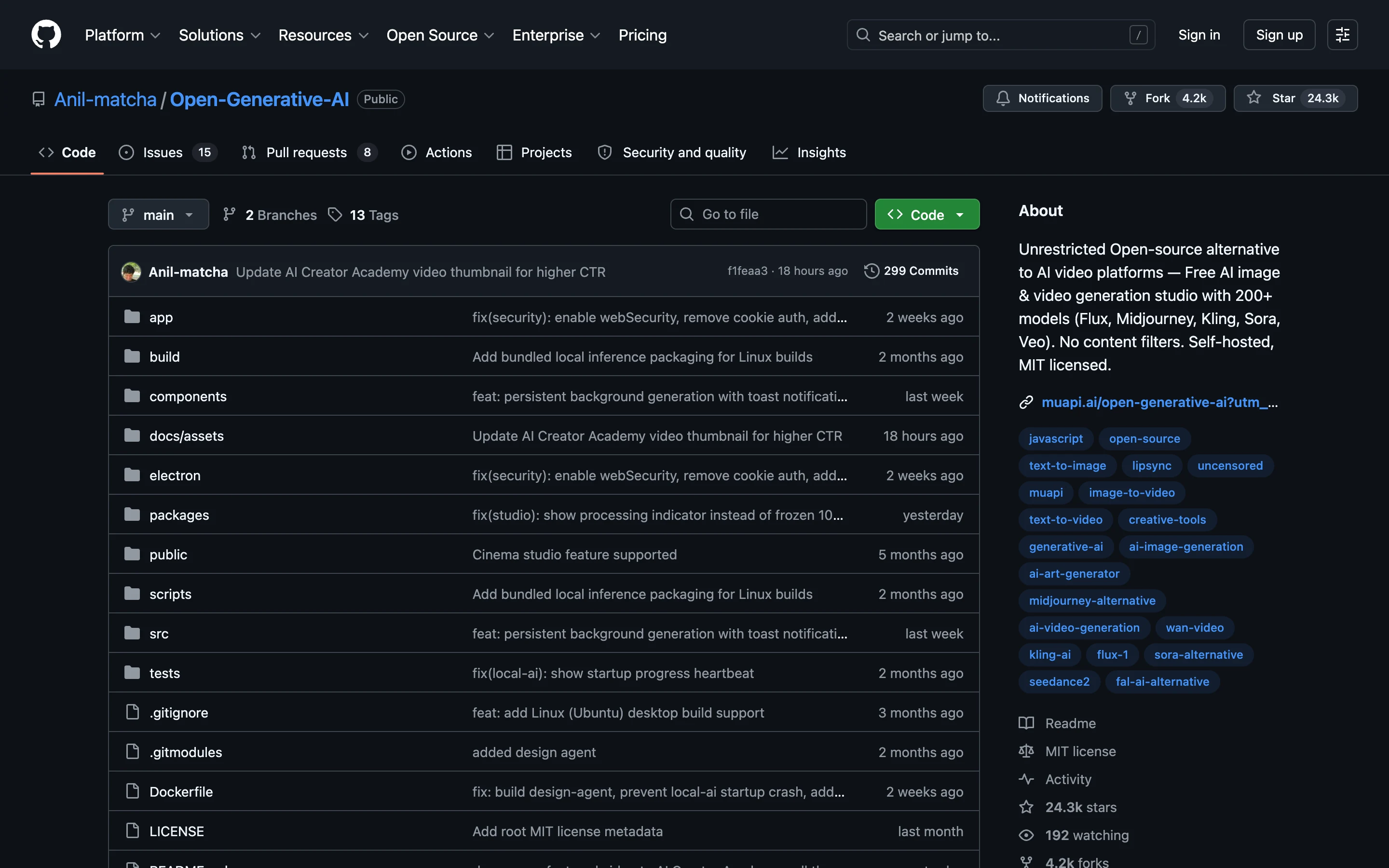1389x868 pixels.
Task: Open the src folder name
Action: click(159, 634)
